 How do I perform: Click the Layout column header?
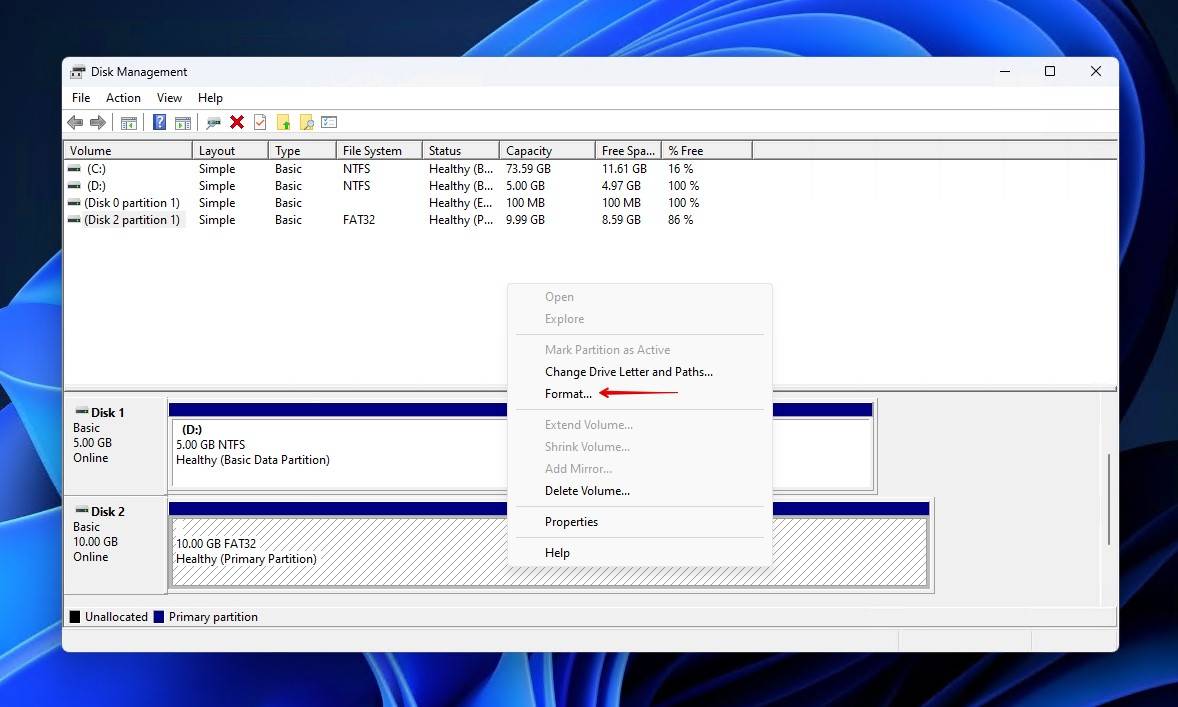tap(231, 150)
